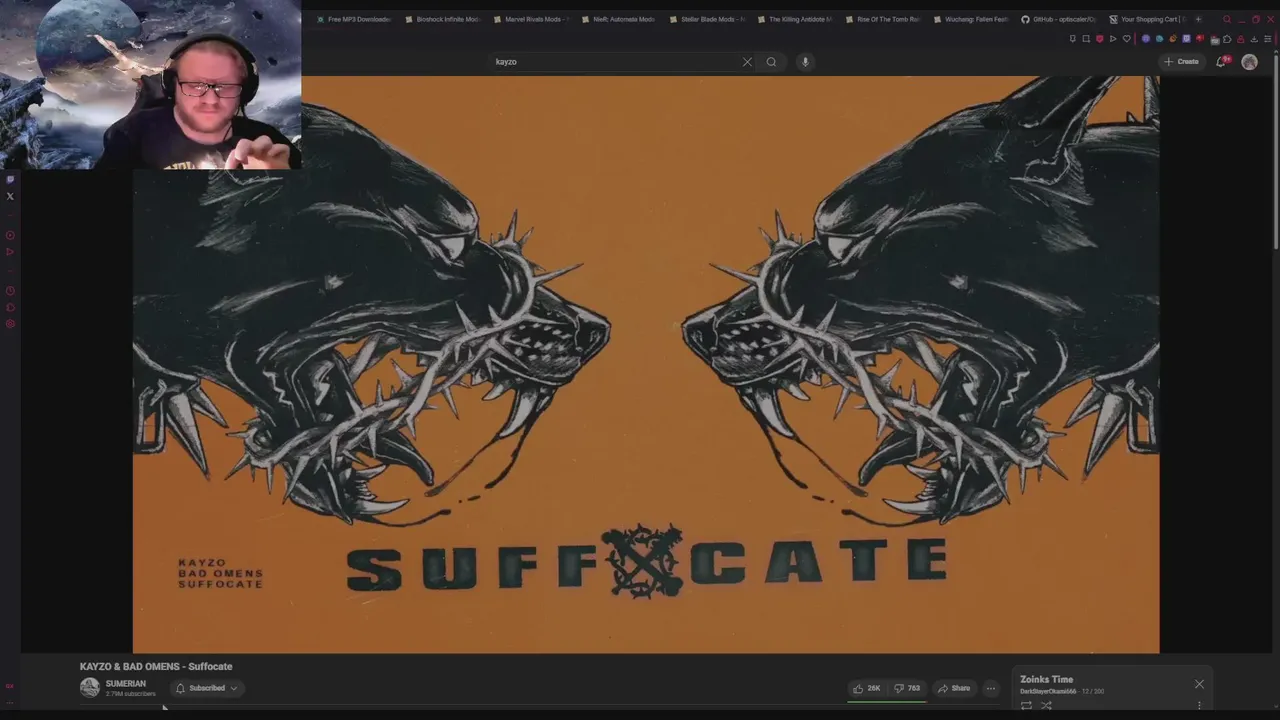Click the red ad-blocker shield icon
Viewport: 1280px width, 720px height.
[x=1099, y=39]
